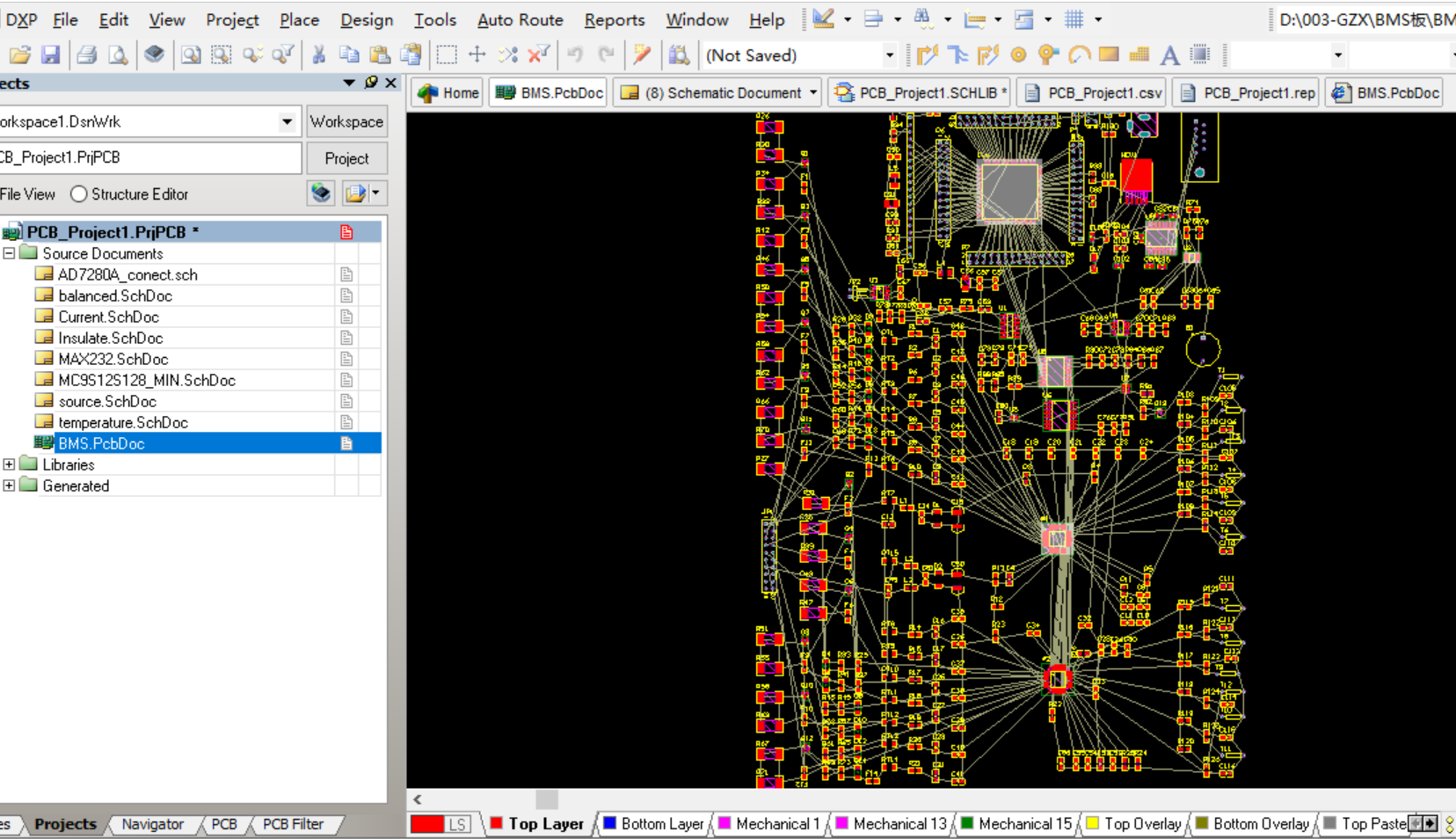Click the Open document folder icon
Screen dimensions: 1456x839
[x=20, y=55]
